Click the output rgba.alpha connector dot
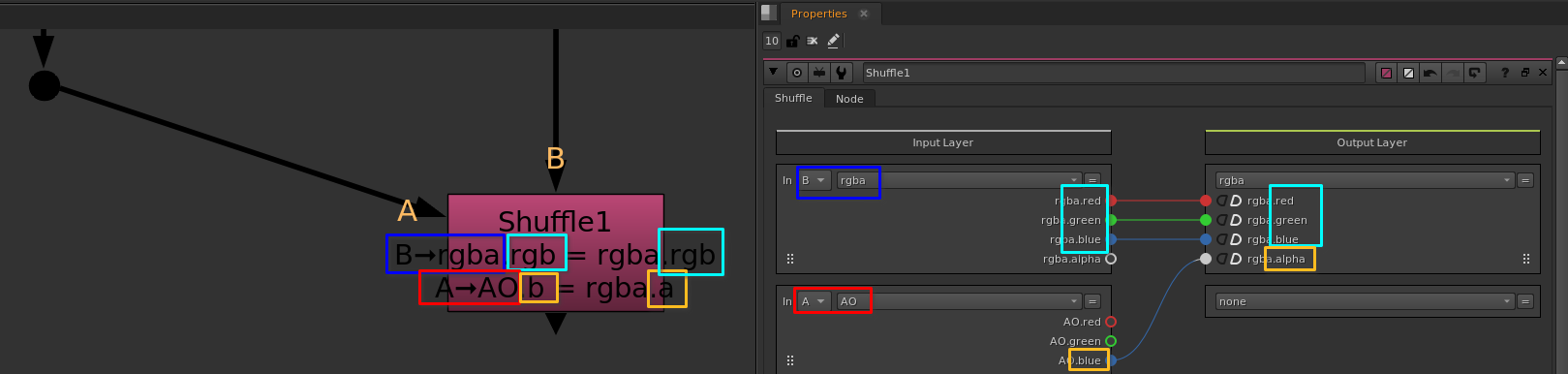 (1206, 259)
